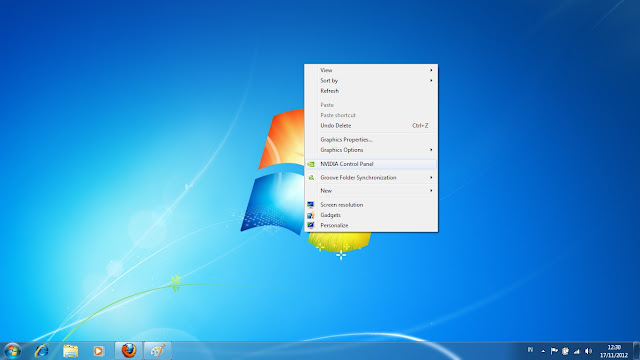The image size is (640, 360).
Task: Open the network signal tray icon
Action: pos(577,351)
